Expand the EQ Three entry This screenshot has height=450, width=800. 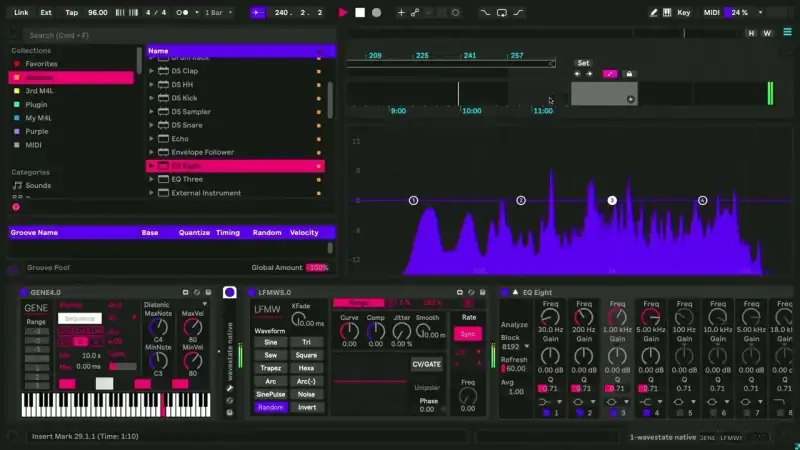pos(152,180)
